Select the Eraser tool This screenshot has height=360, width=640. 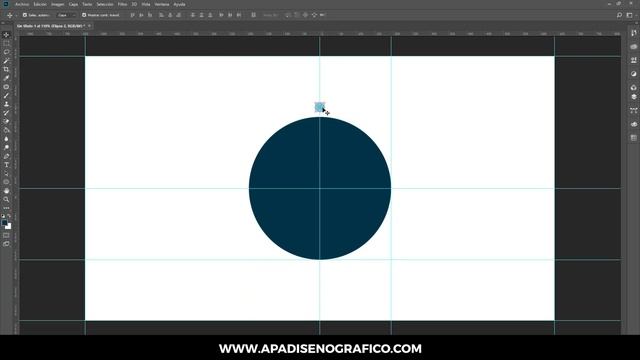click(6, 121)
